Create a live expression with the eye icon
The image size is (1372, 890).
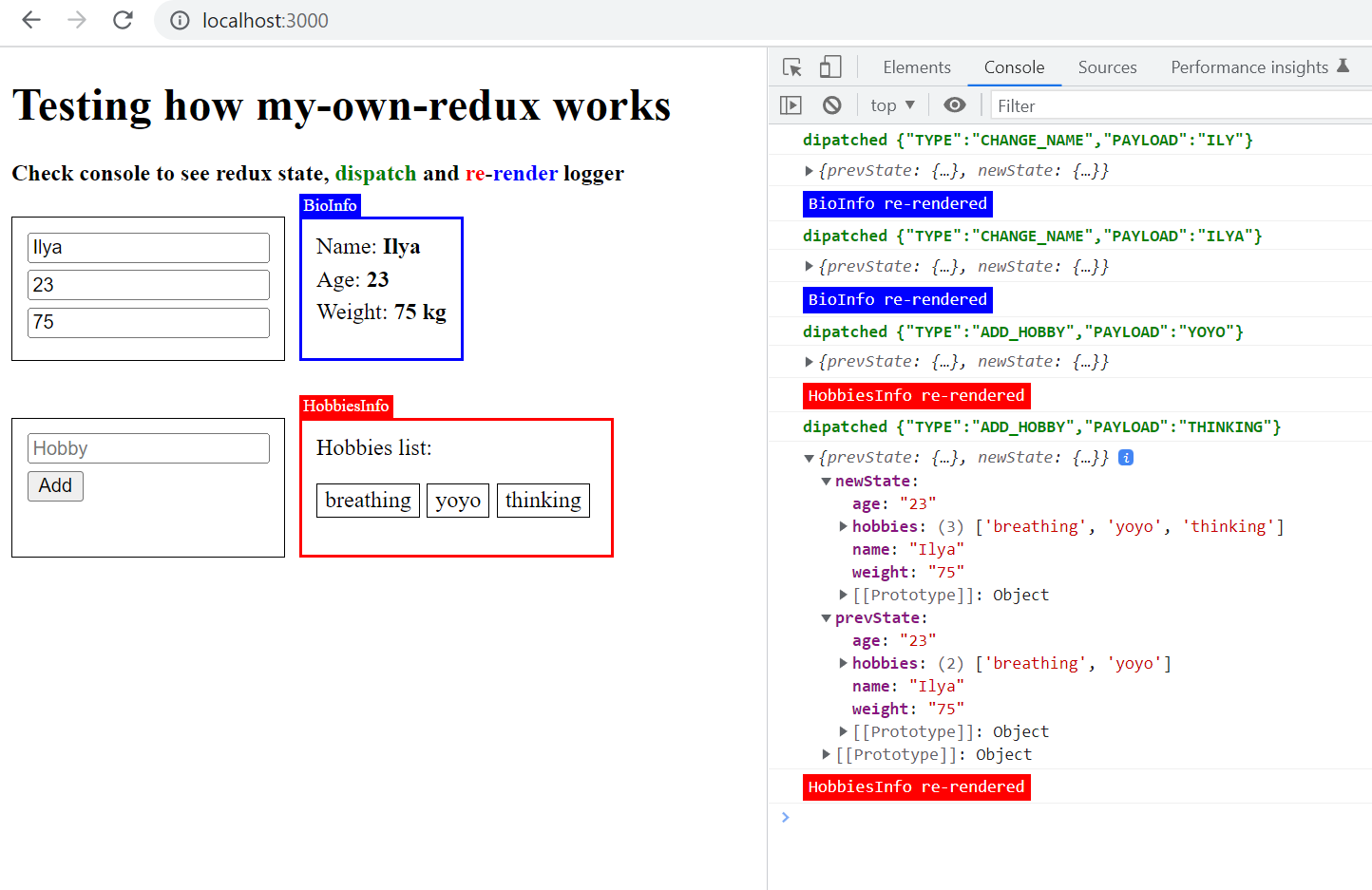(x=955, y=105)
